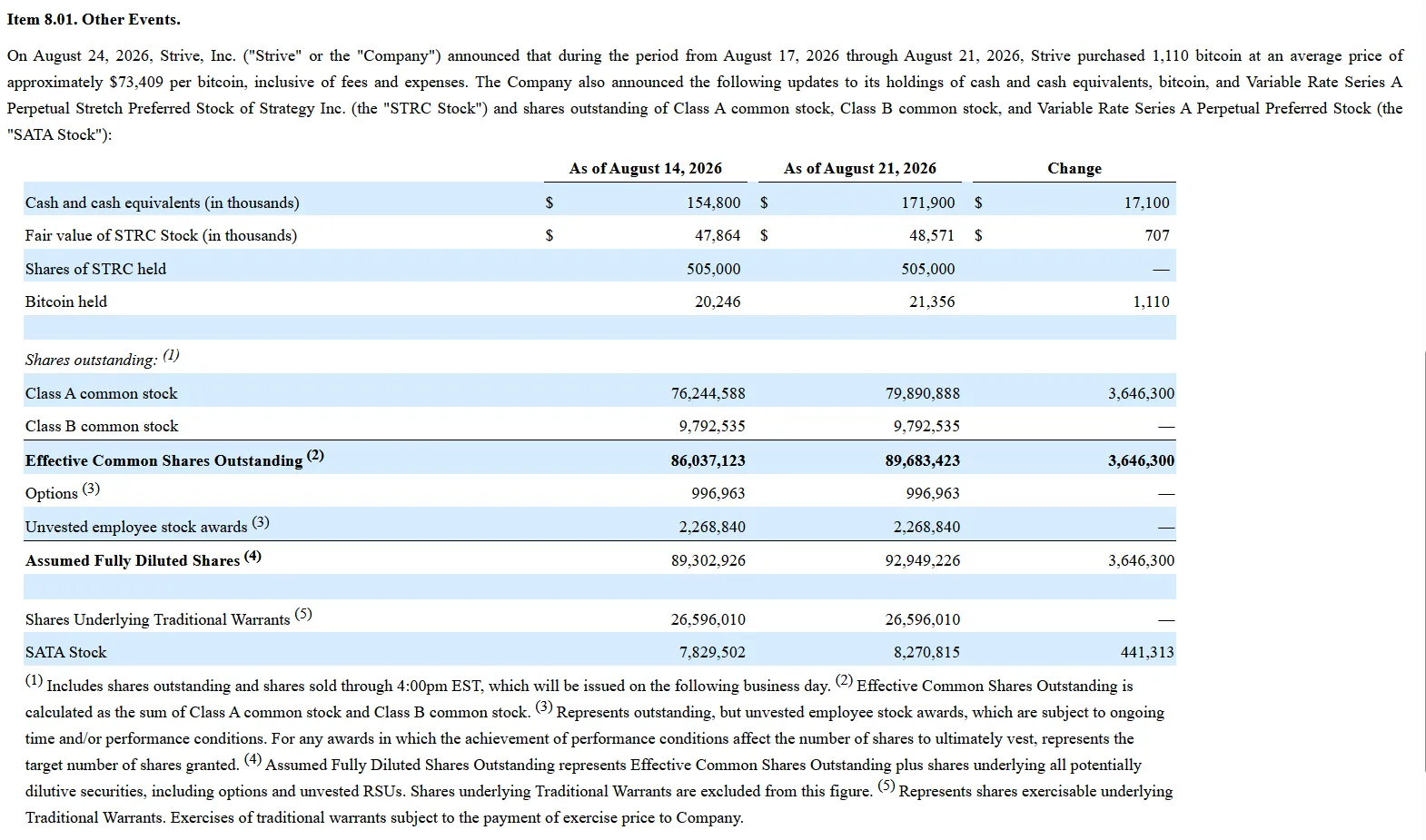Click the "Options" row label
This screenshot has height=840, width=1426.
pos(51,493)
